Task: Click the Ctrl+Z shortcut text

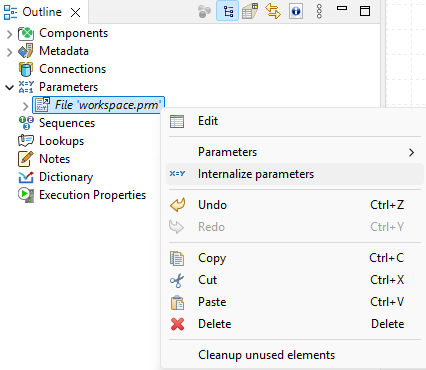Action: click(387, 205)
